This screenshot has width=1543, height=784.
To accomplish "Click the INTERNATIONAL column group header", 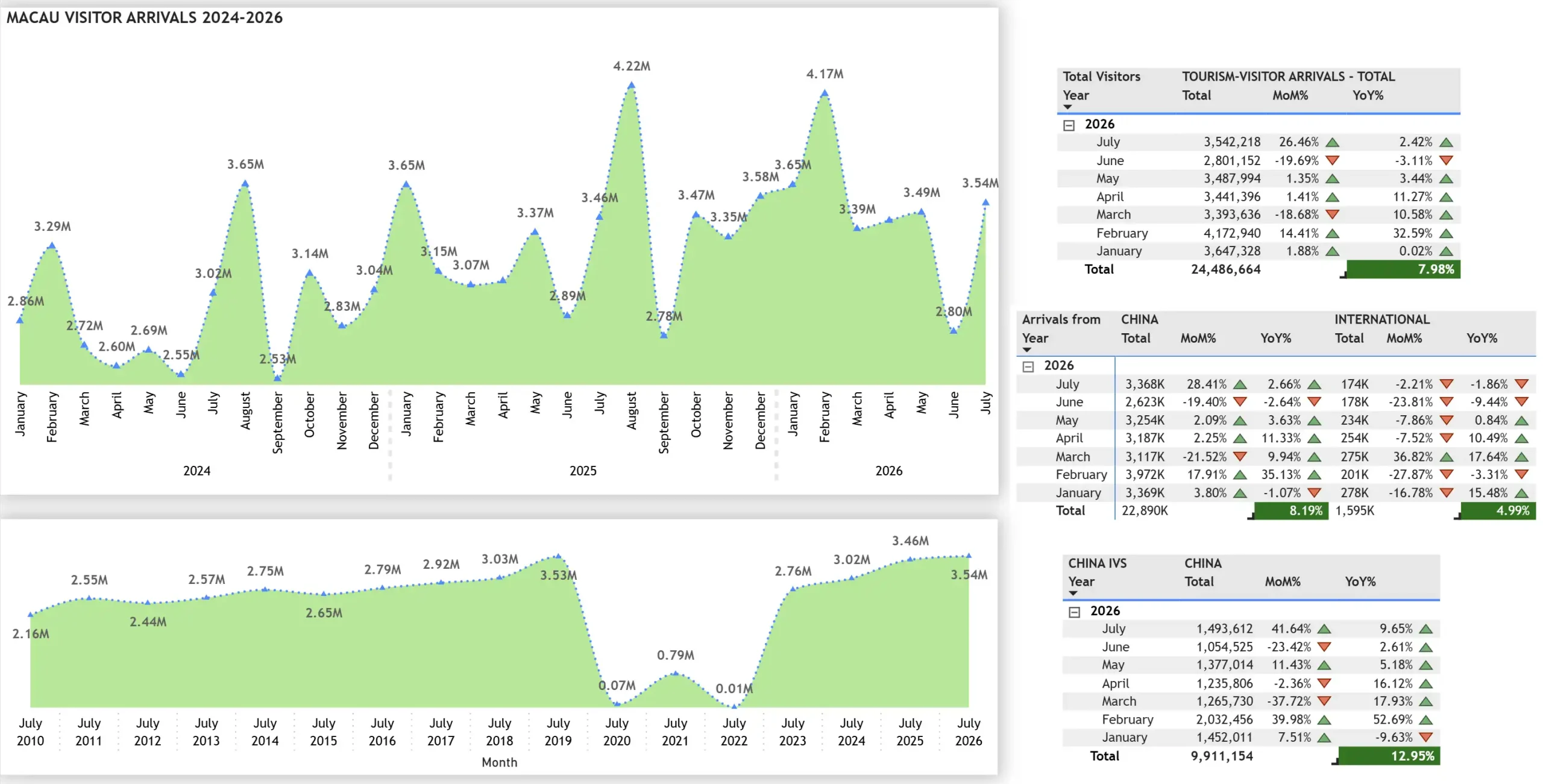I will click(x=1381, y=320).
